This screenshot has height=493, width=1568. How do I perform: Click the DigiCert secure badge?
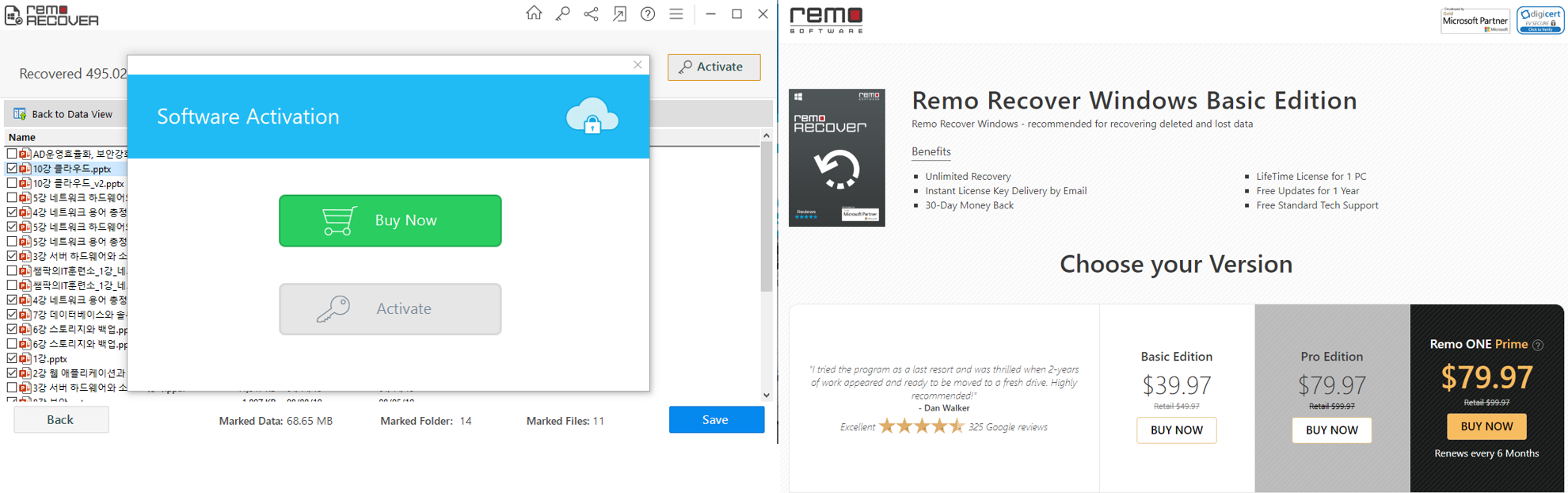[x=1540, y=21]
